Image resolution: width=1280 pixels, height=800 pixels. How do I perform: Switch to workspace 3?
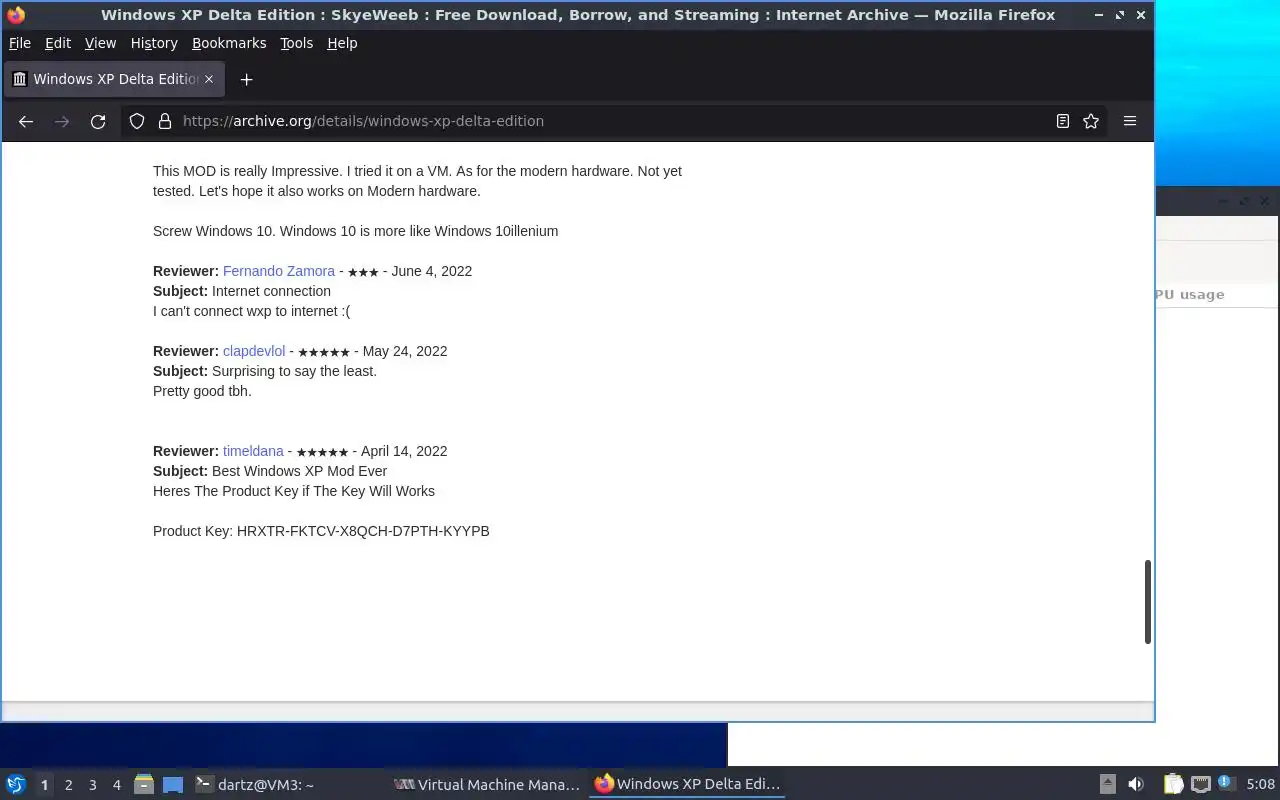pyautogui.click(x=92, y=785)
